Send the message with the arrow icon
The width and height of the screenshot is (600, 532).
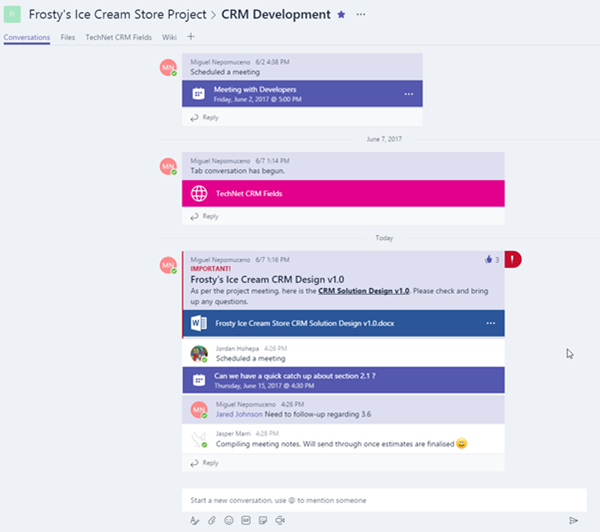tap(573, 520)
